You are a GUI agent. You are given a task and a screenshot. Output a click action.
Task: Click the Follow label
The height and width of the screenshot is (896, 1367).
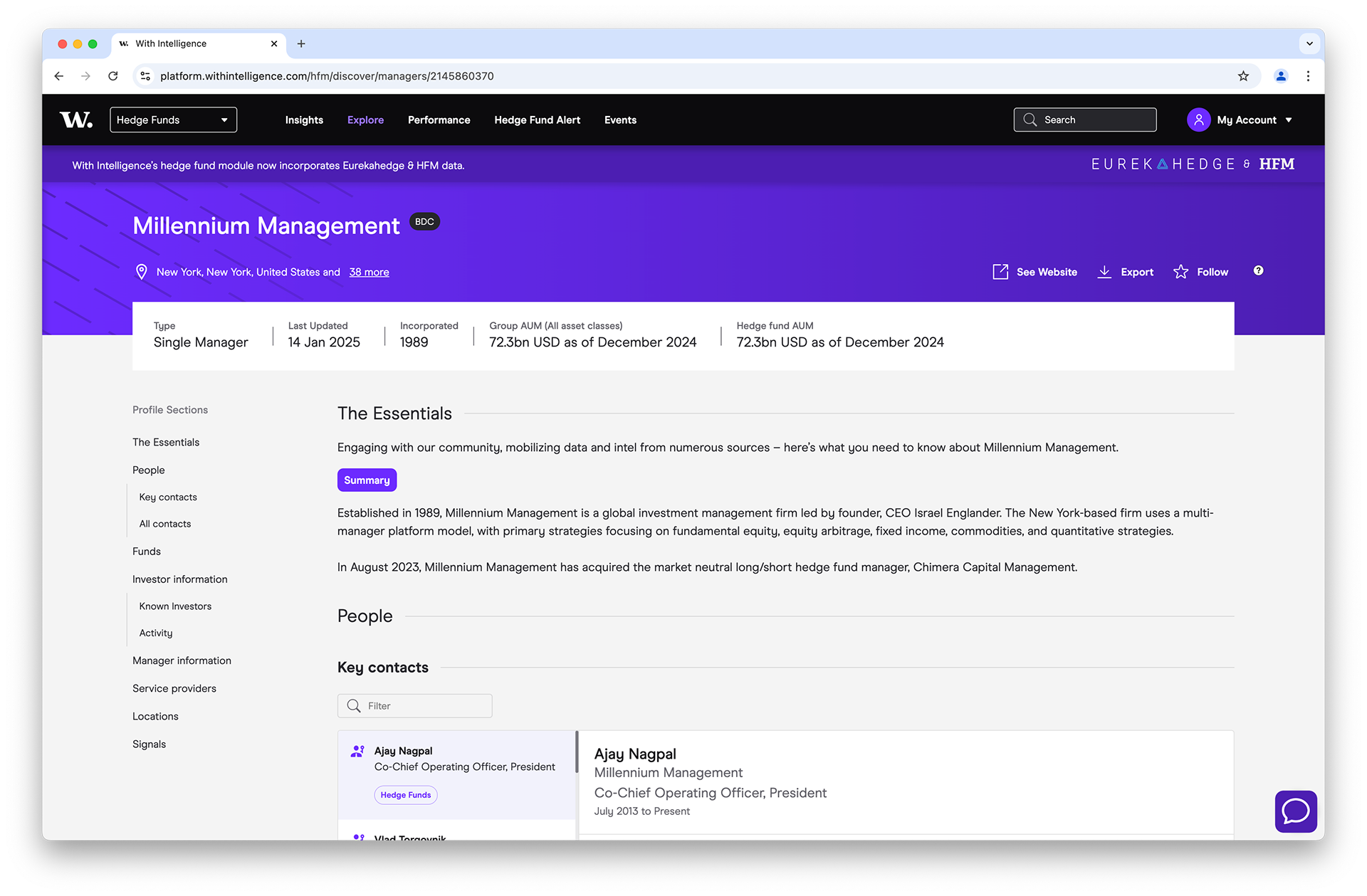[1213, 272]
